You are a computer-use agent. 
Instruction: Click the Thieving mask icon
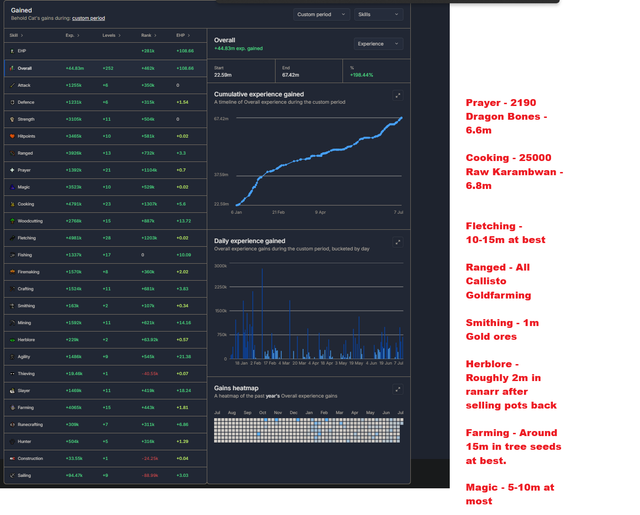pos(12,374)
